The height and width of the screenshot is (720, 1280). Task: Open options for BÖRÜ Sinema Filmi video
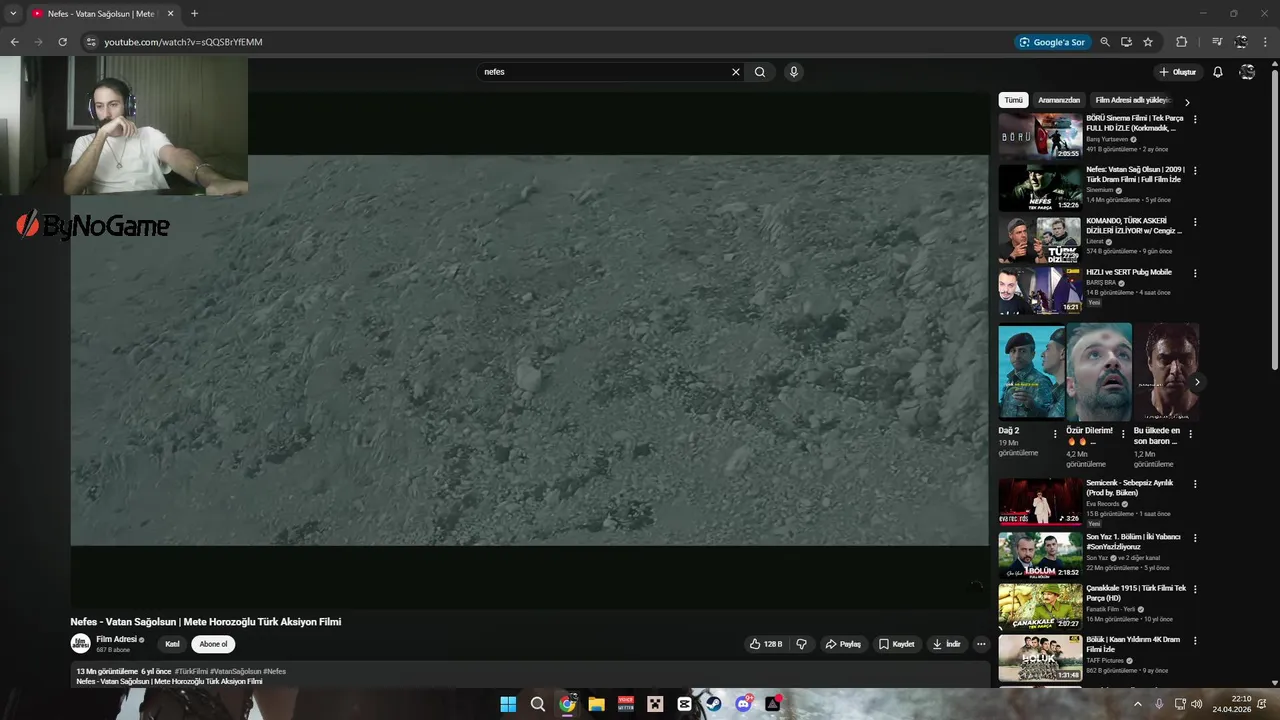tap(1195, 119)
